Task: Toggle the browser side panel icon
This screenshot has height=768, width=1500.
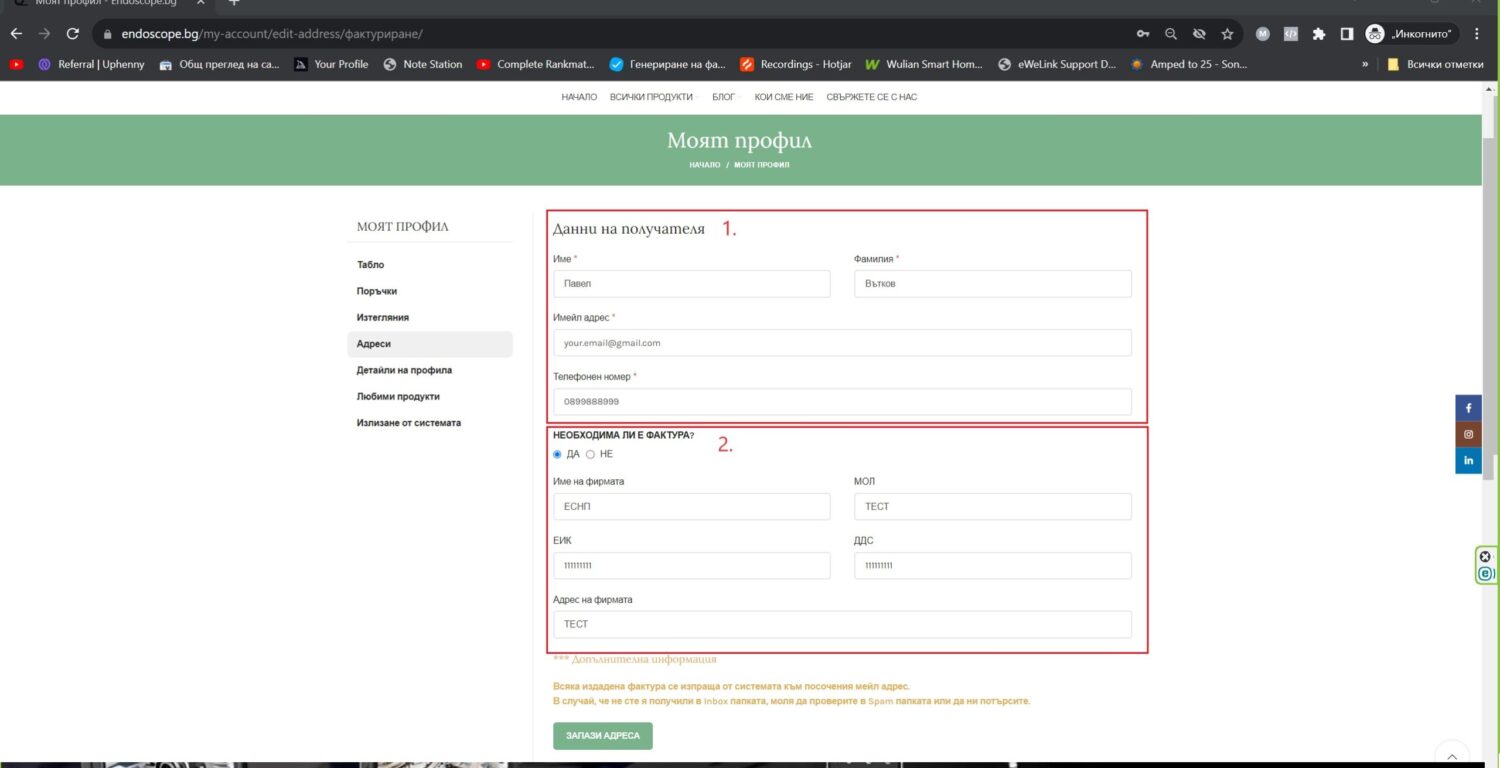Action: 1347,33
